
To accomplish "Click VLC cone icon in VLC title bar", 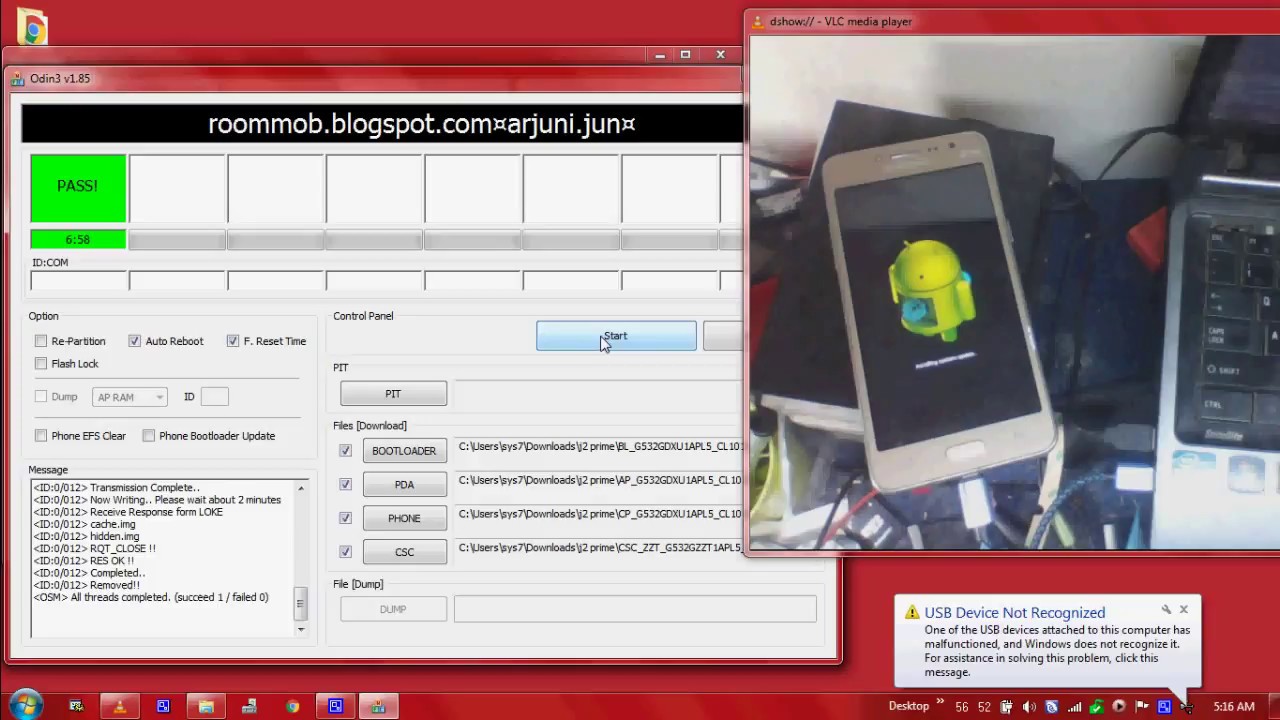I will point(757,21).
